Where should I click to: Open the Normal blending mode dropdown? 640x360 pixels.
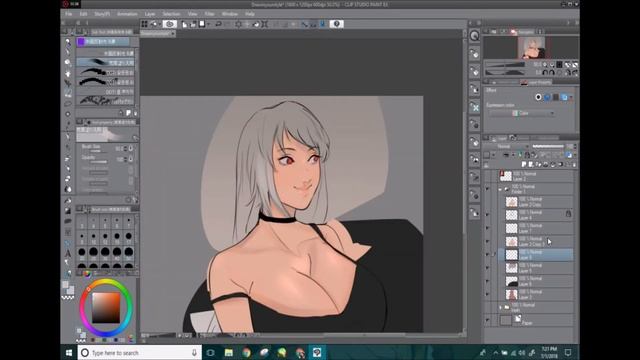coord(507,147)
